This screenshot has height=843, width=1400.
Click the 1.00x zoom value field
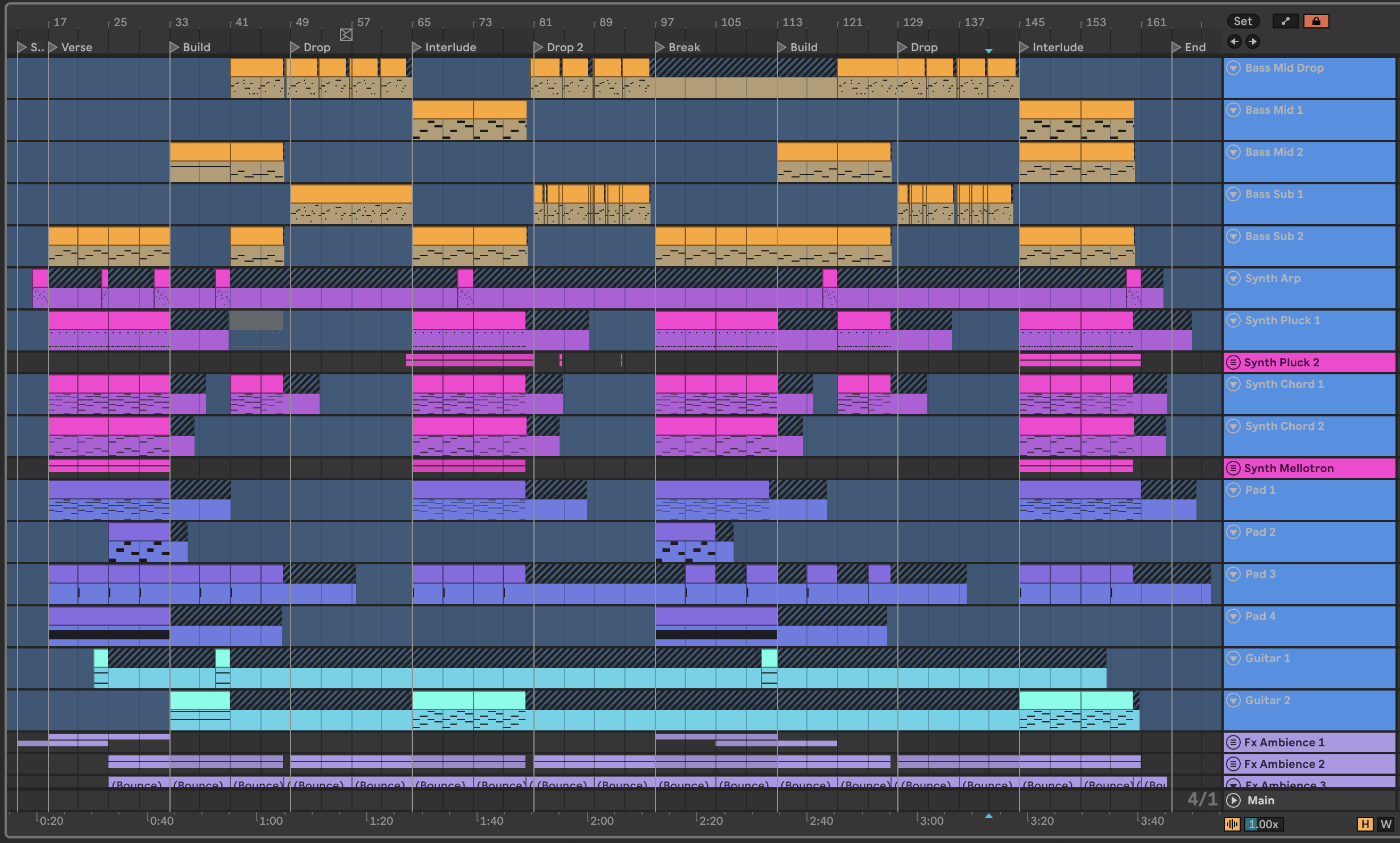1264,824
